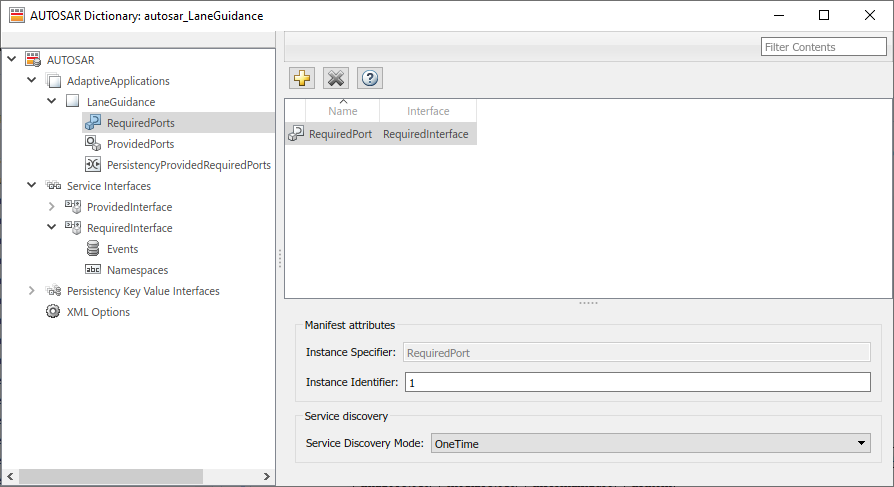Click the ProvidedInterface icon

click(x=73, y=206)
